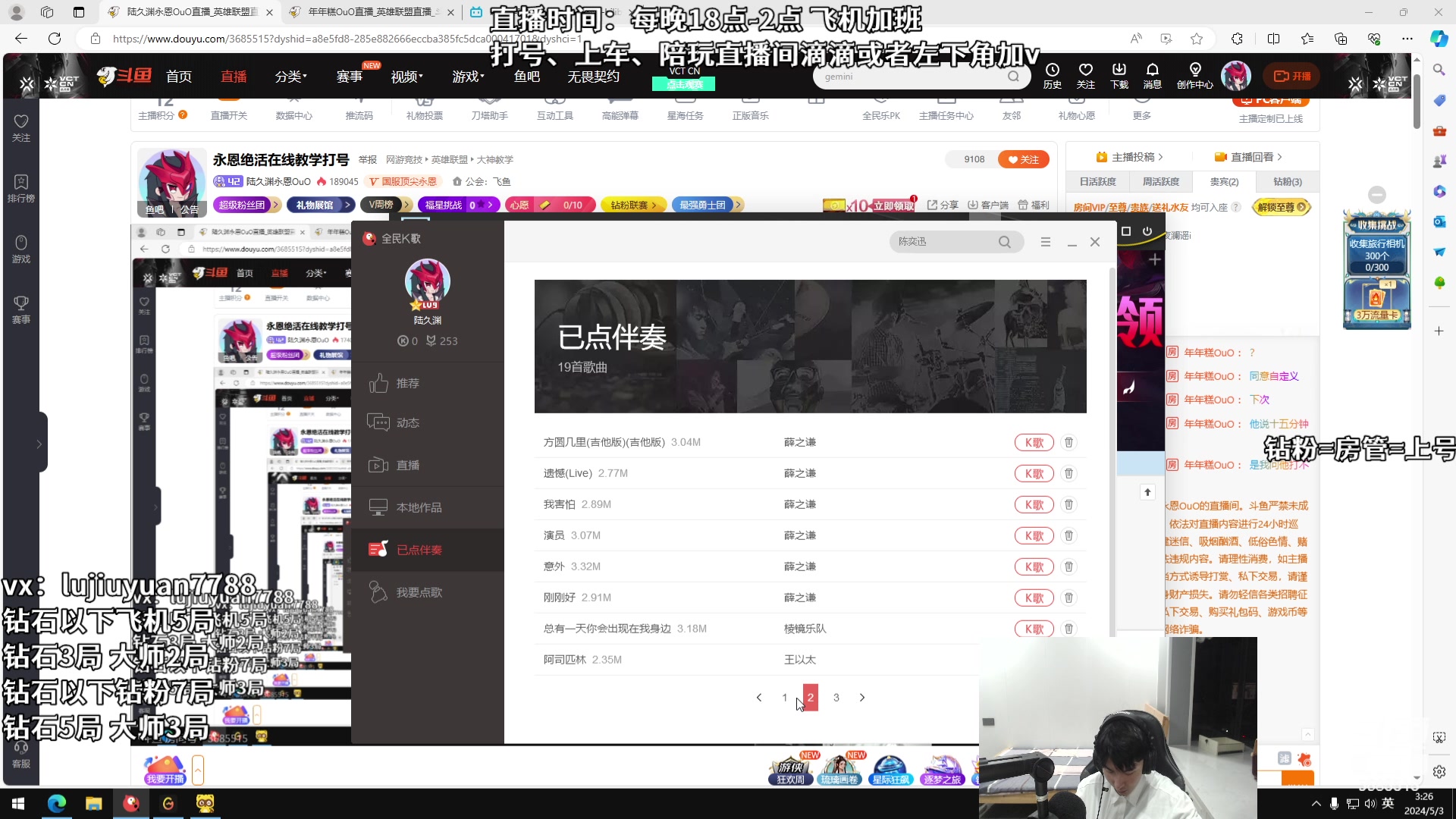The height and width of the screenshot is (819, 1456).
Task: Remove 刚刚好 using its trash icon
Action: click(1068, 598)
